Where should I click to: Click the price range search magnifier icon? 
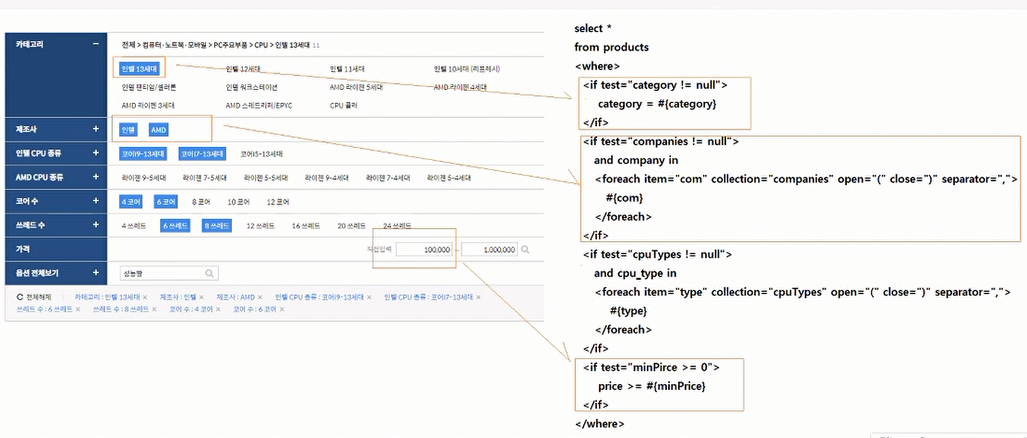point(525,249)
